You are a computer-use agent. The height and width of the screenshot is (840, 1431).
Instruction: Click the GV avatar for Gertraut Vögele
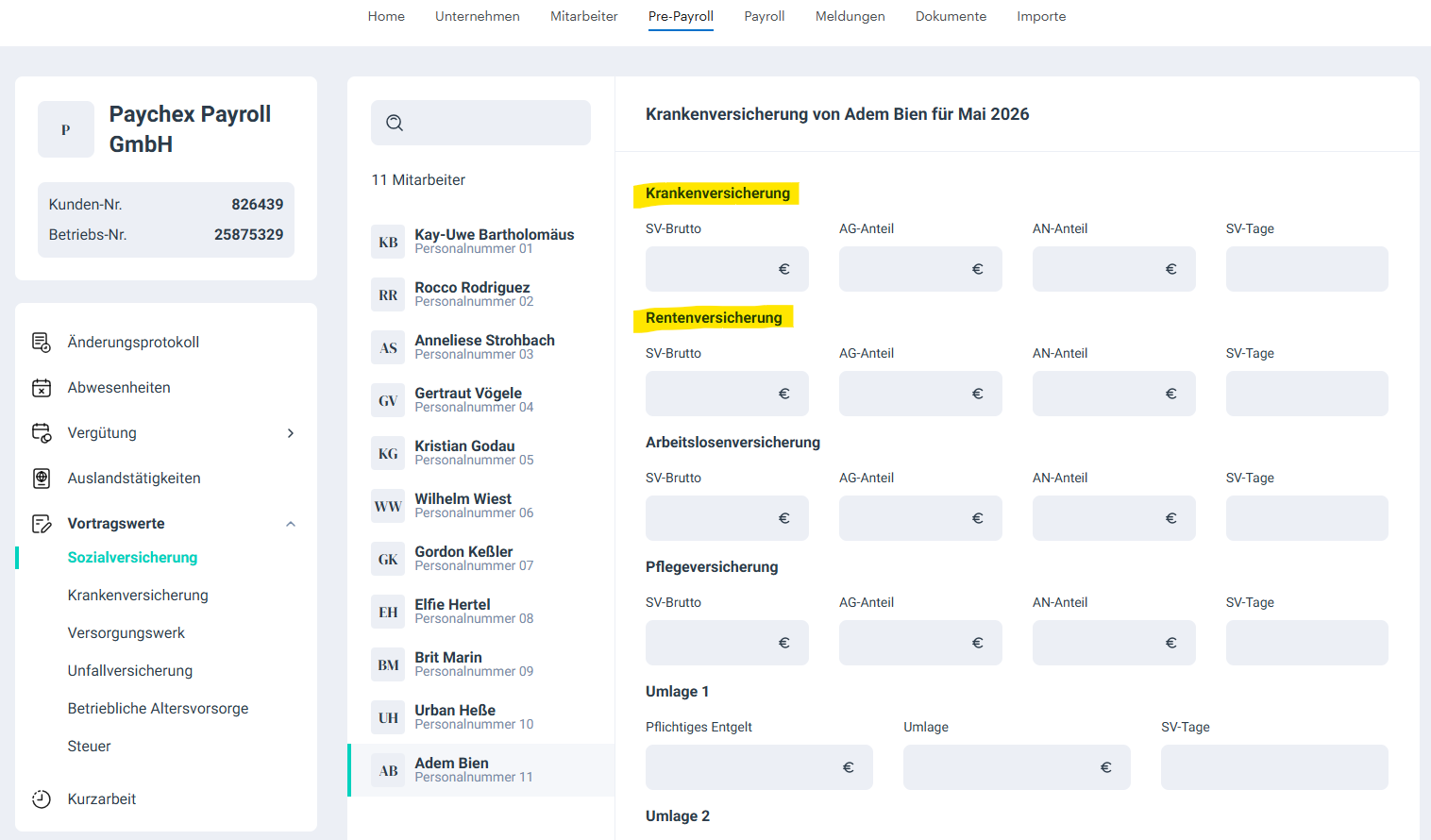(x=388, y=400)
